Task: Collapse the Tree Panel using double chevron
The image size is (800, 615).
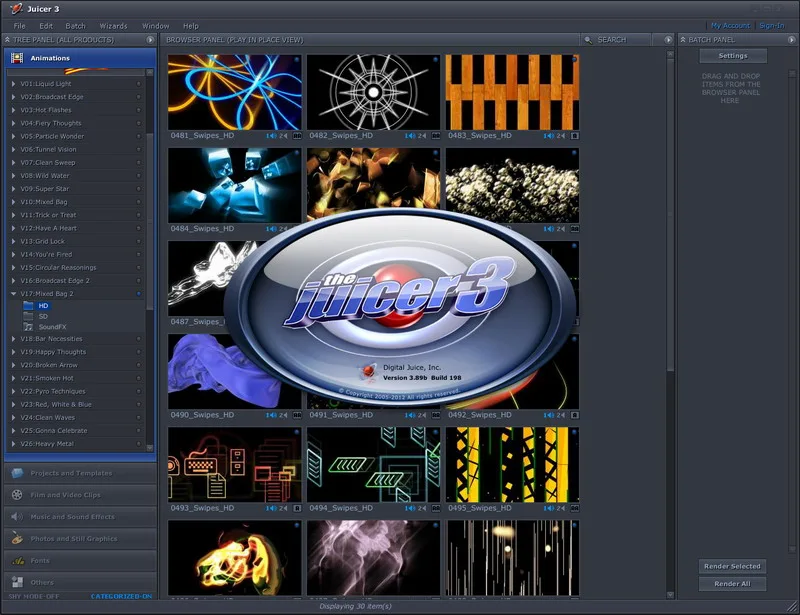Action: coord(7,40)
